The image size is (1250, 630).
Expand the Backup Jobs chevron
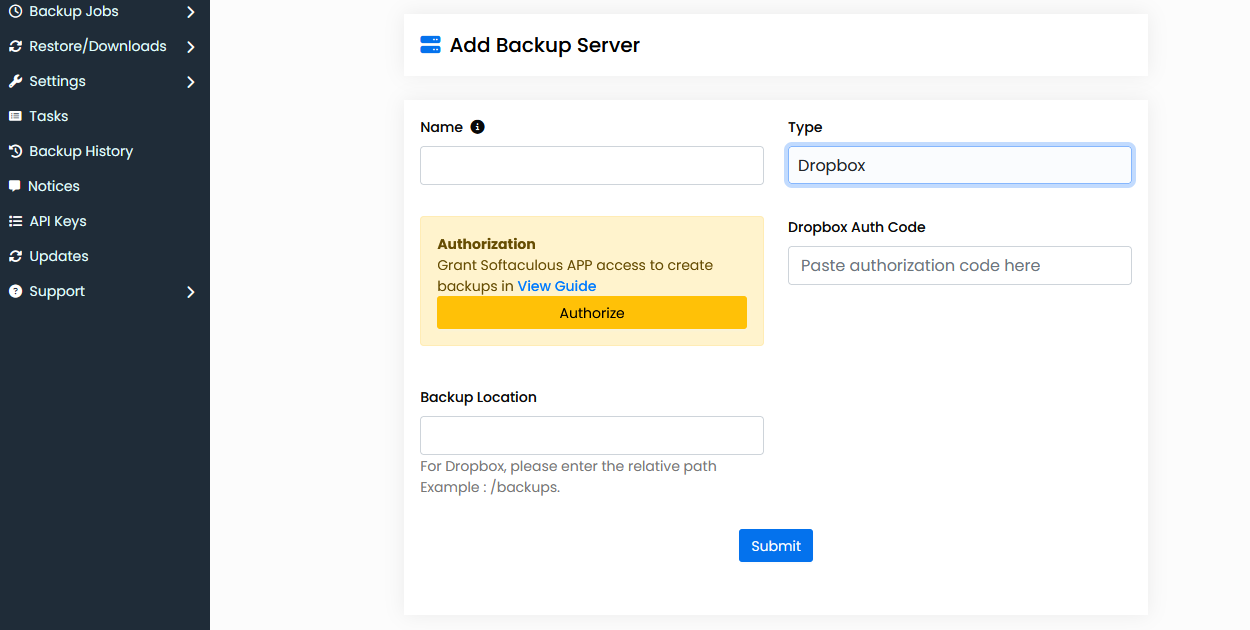pyautogui.click(x=191, y=12)
